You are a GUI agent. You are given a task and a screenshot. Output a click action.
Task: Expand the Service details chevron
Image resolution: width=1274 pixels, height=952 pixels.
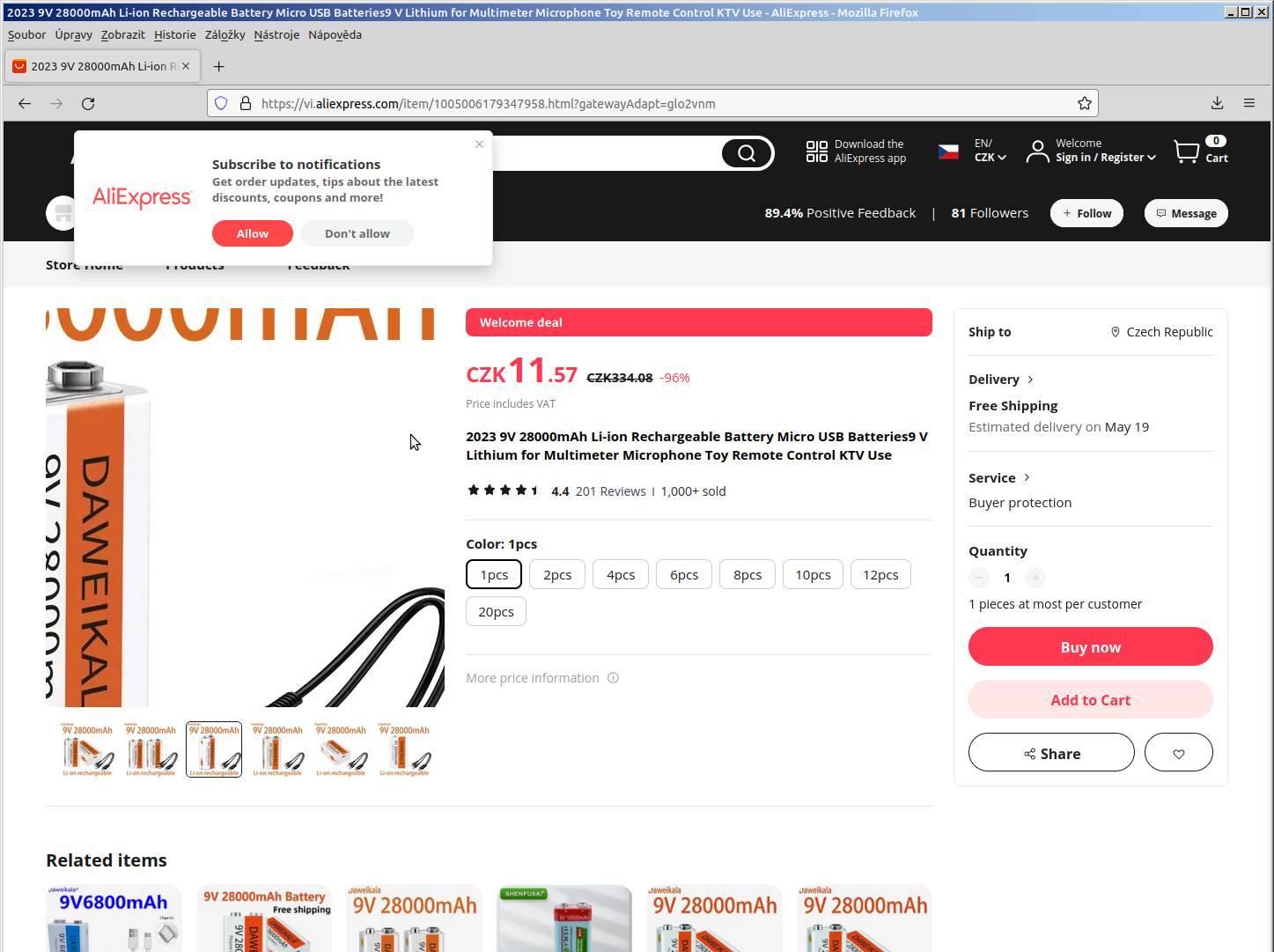(x=1027, y=477)
